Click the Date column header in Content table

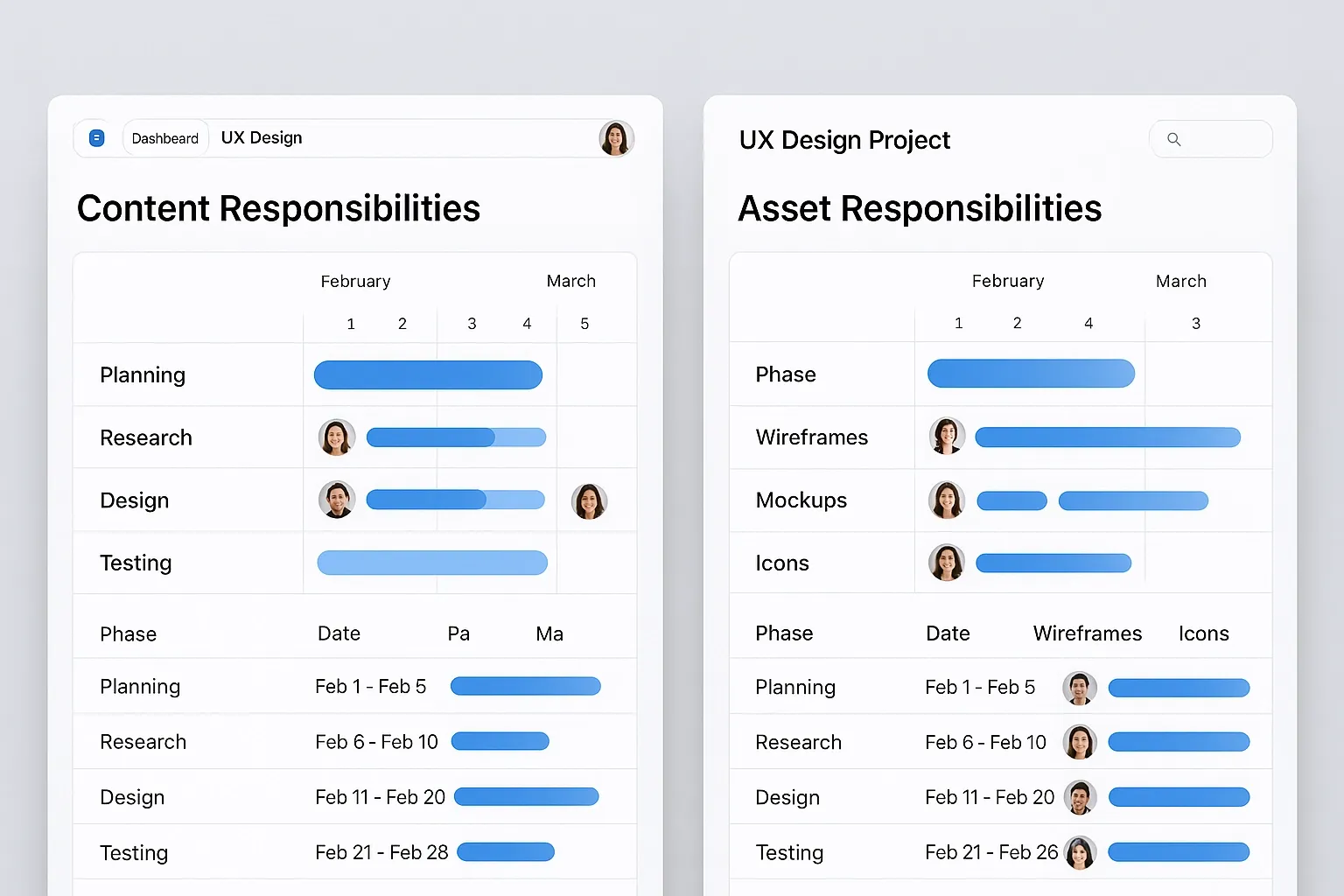point(339,633)
